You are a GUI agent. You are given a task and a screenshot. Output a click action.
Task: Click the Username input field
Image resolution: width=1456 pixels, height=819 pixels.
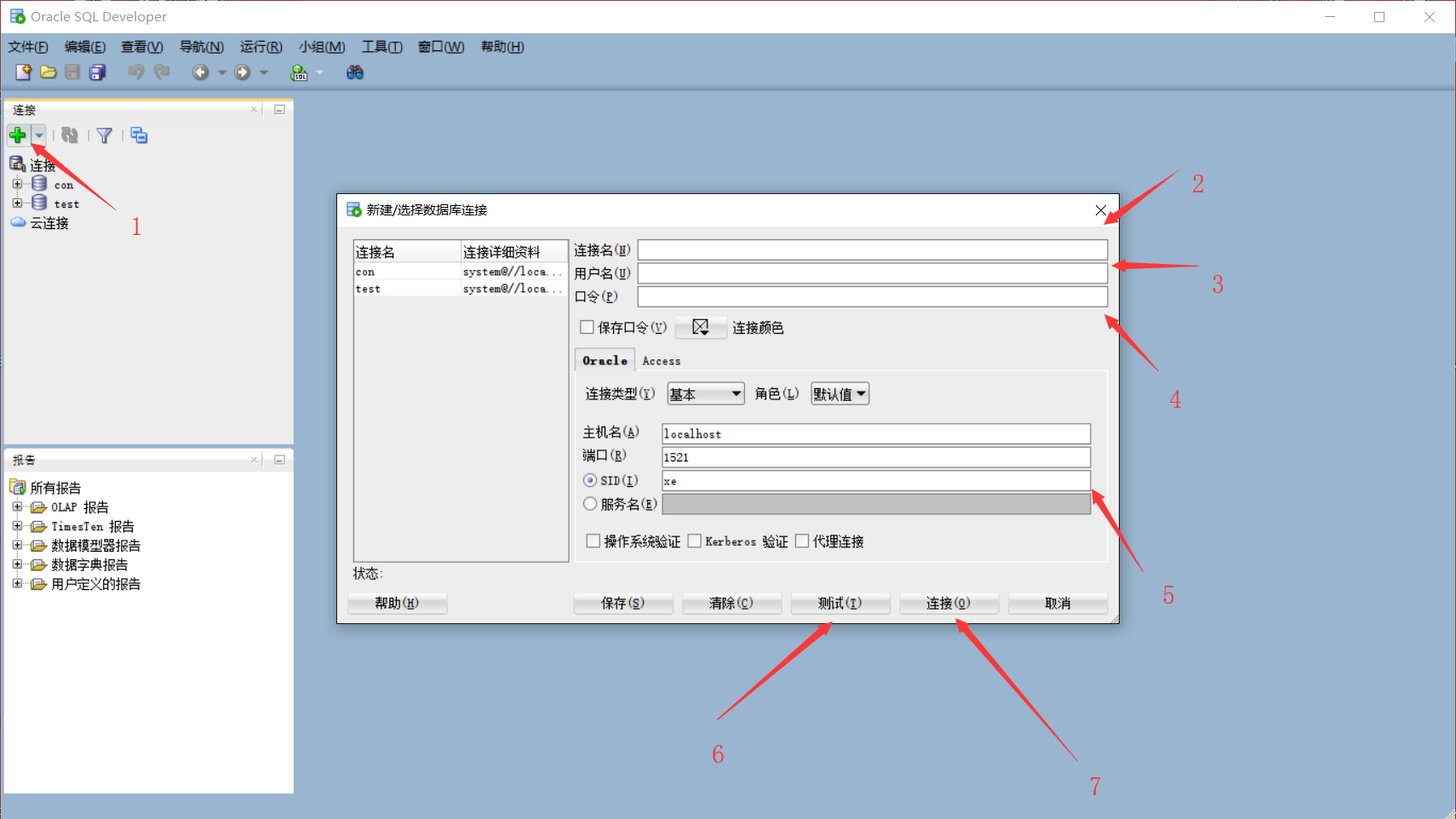[873, 272]
